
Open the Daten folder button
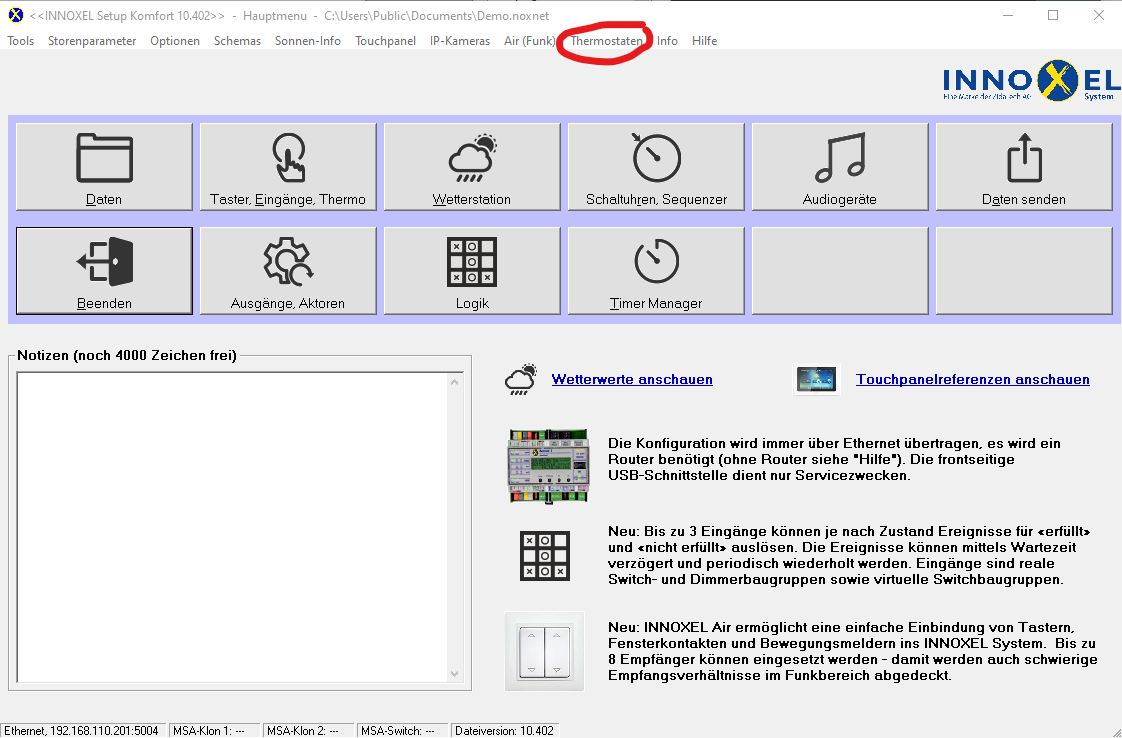pos(104,167)
